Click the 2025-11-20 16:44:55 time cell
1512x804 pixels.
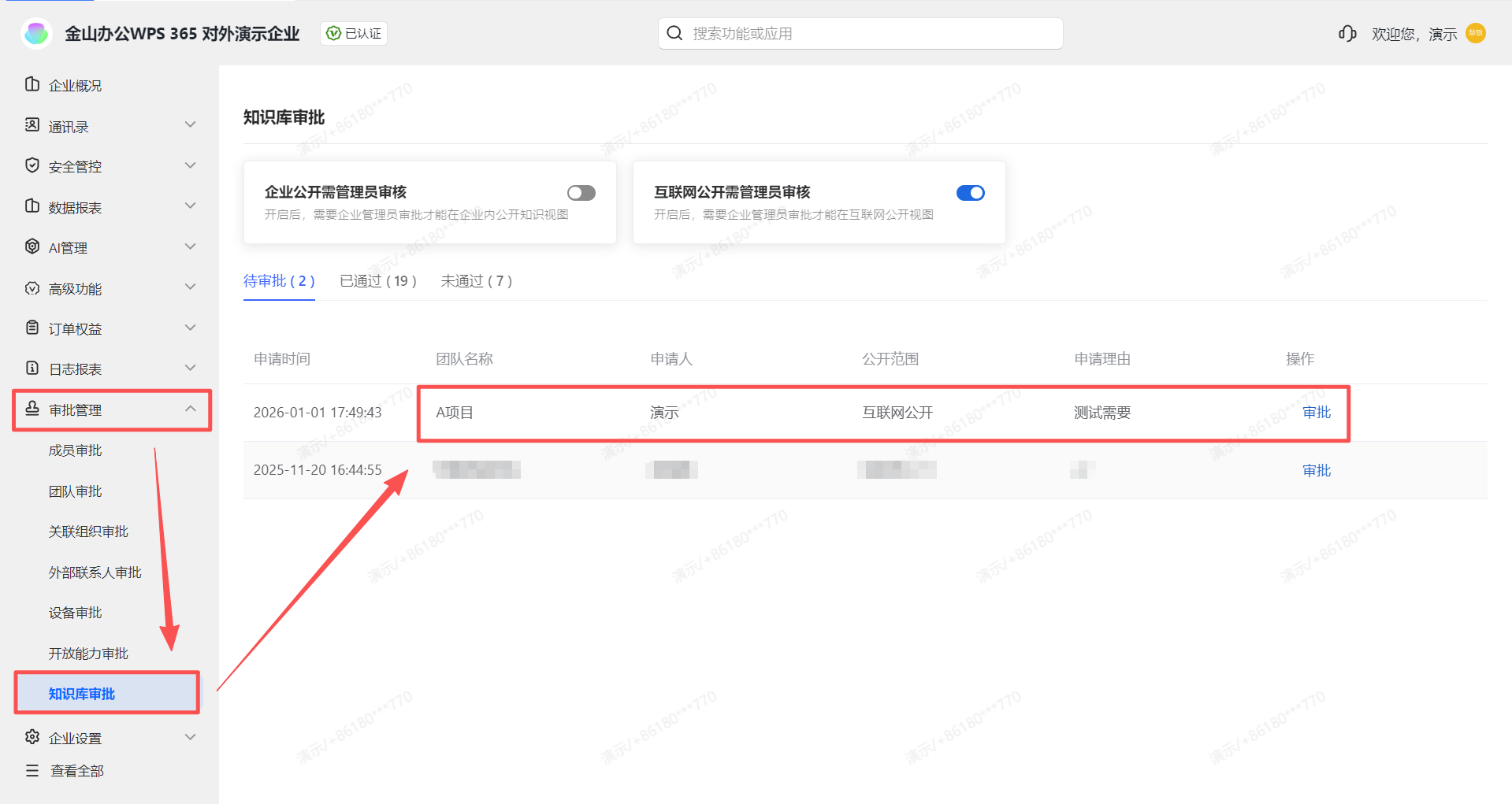318,470
